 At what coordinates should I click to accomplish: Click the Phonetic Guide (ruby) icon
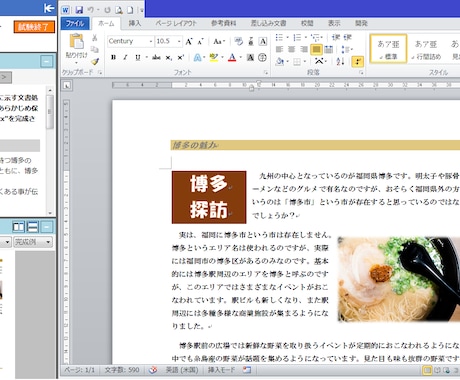[x=251, y=41]
